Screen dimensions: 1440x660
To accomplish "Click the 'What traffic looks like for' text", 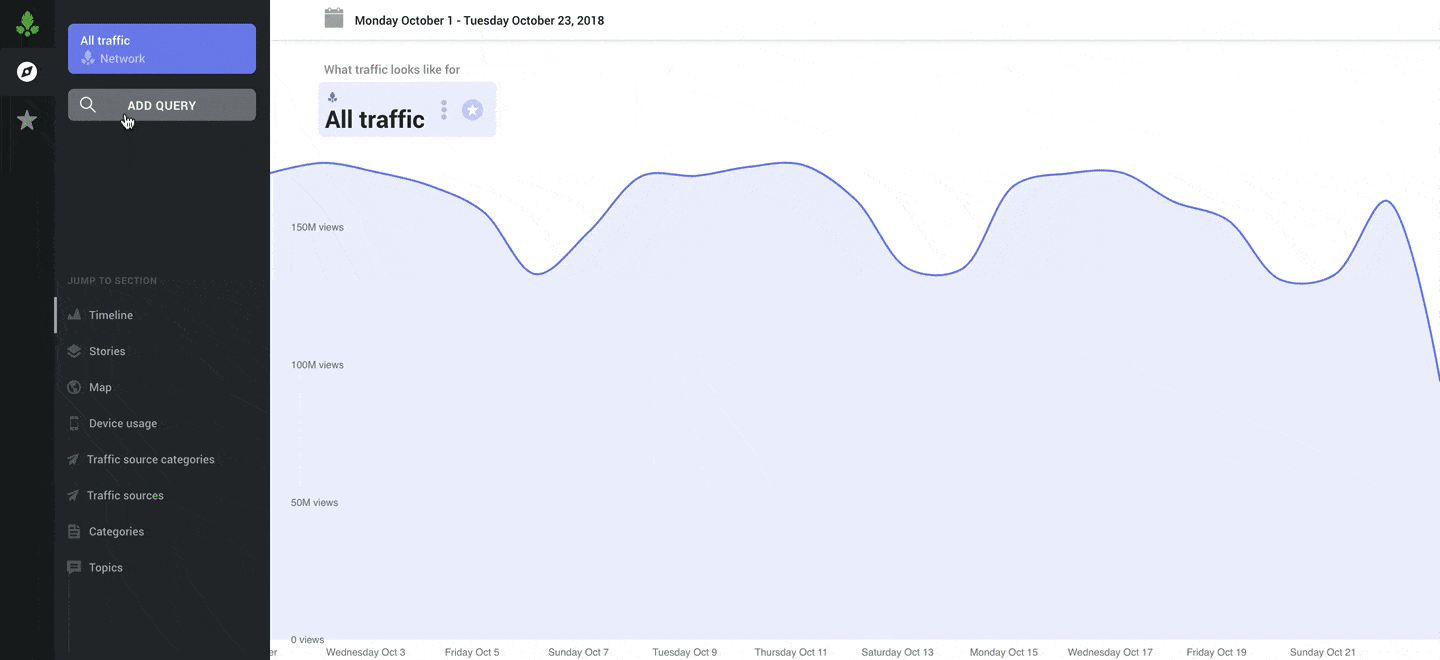I will pyautogui.click(x=392, y=70).
